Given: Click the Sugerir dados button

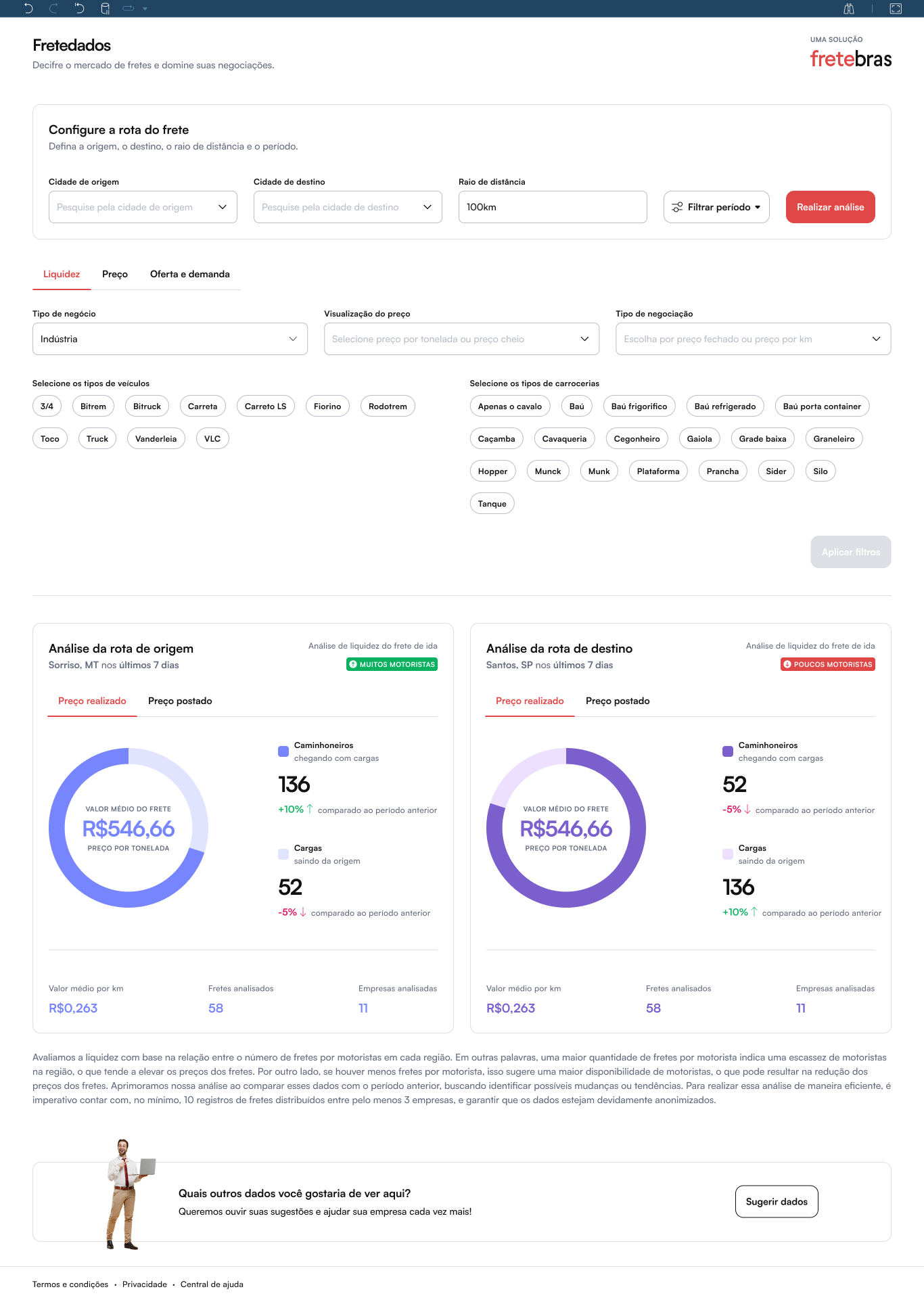Looking at the screenshot, I should (x=777, y=1202).
